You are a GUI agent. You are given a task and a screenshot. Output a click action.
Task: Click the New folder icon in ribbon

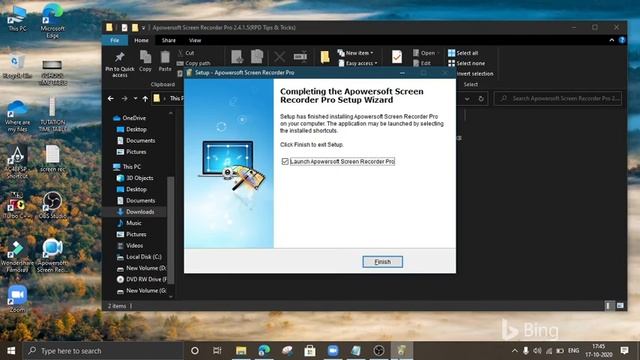coord(325,57)
